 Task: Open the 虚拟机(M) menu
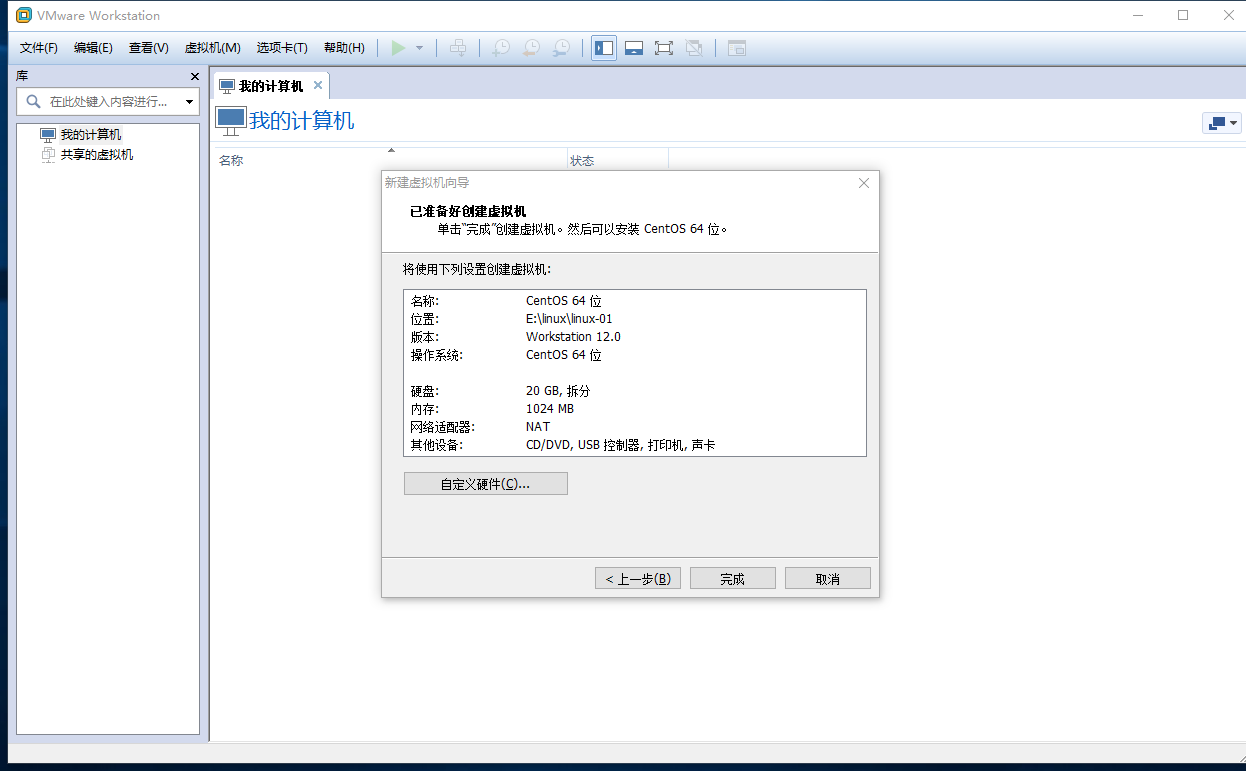click(213, 48)
